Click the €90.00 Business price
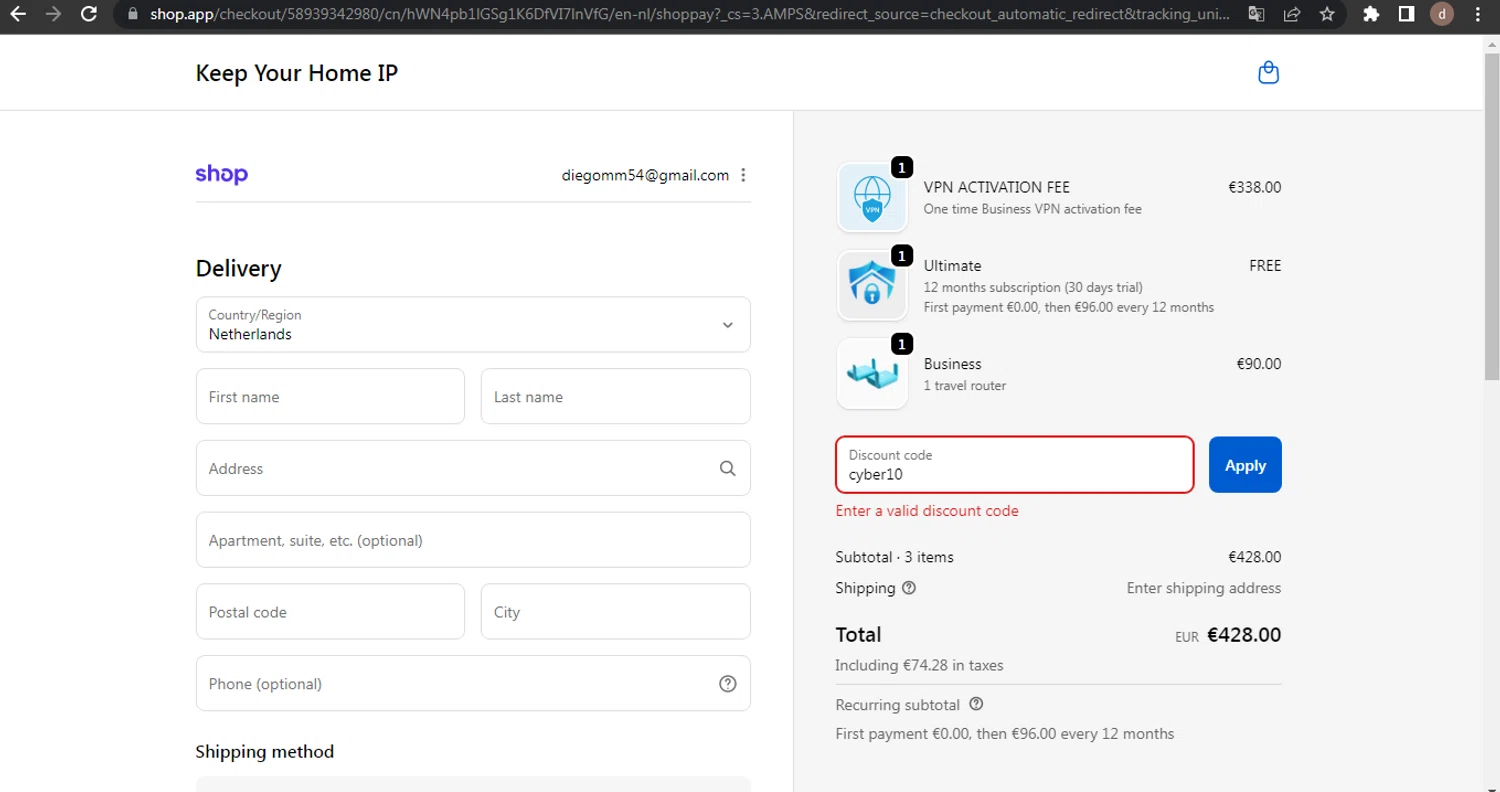 tap(1259, 364)
